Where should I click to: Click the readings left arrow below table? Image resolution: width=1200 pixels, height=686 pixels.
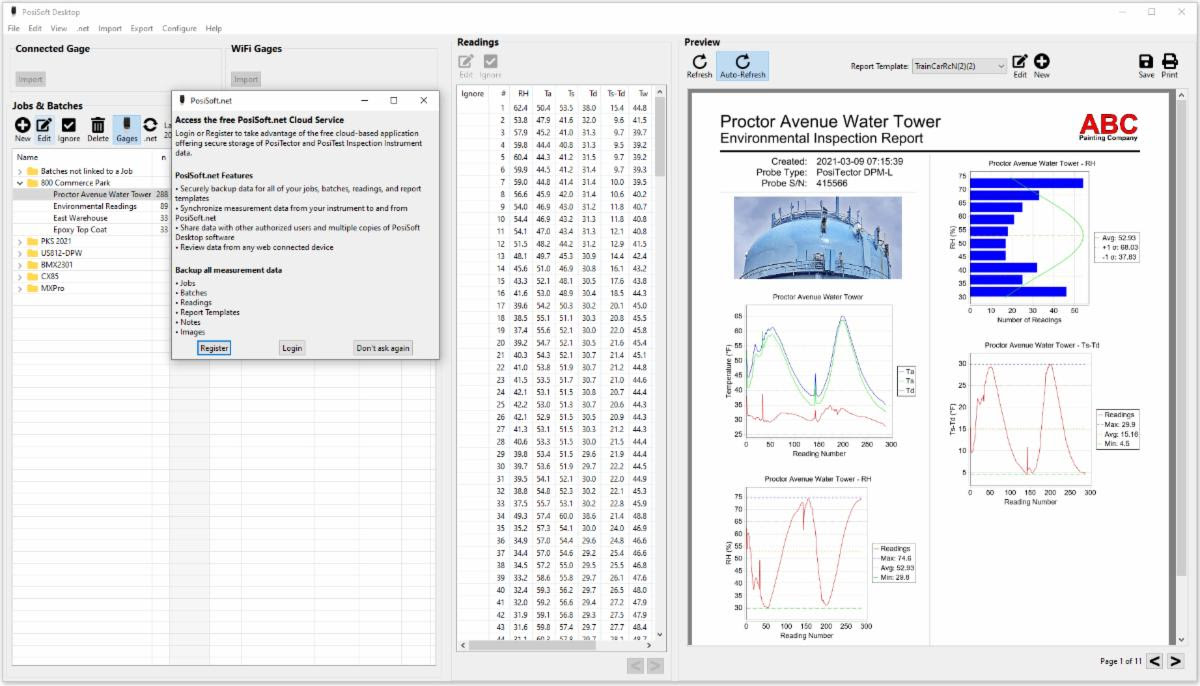point(635,665)
